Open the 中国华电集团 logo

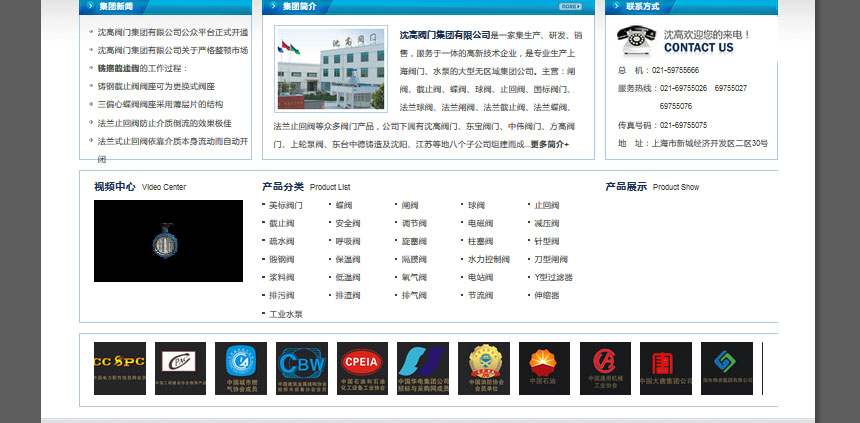point(423,368)
